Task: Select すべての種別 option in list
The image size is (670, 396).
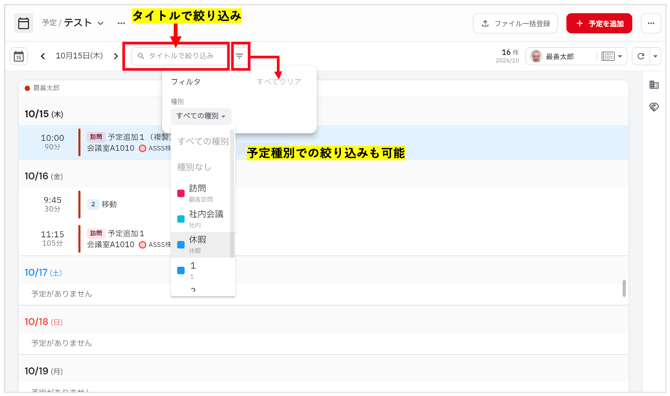Action: [203, 141]
